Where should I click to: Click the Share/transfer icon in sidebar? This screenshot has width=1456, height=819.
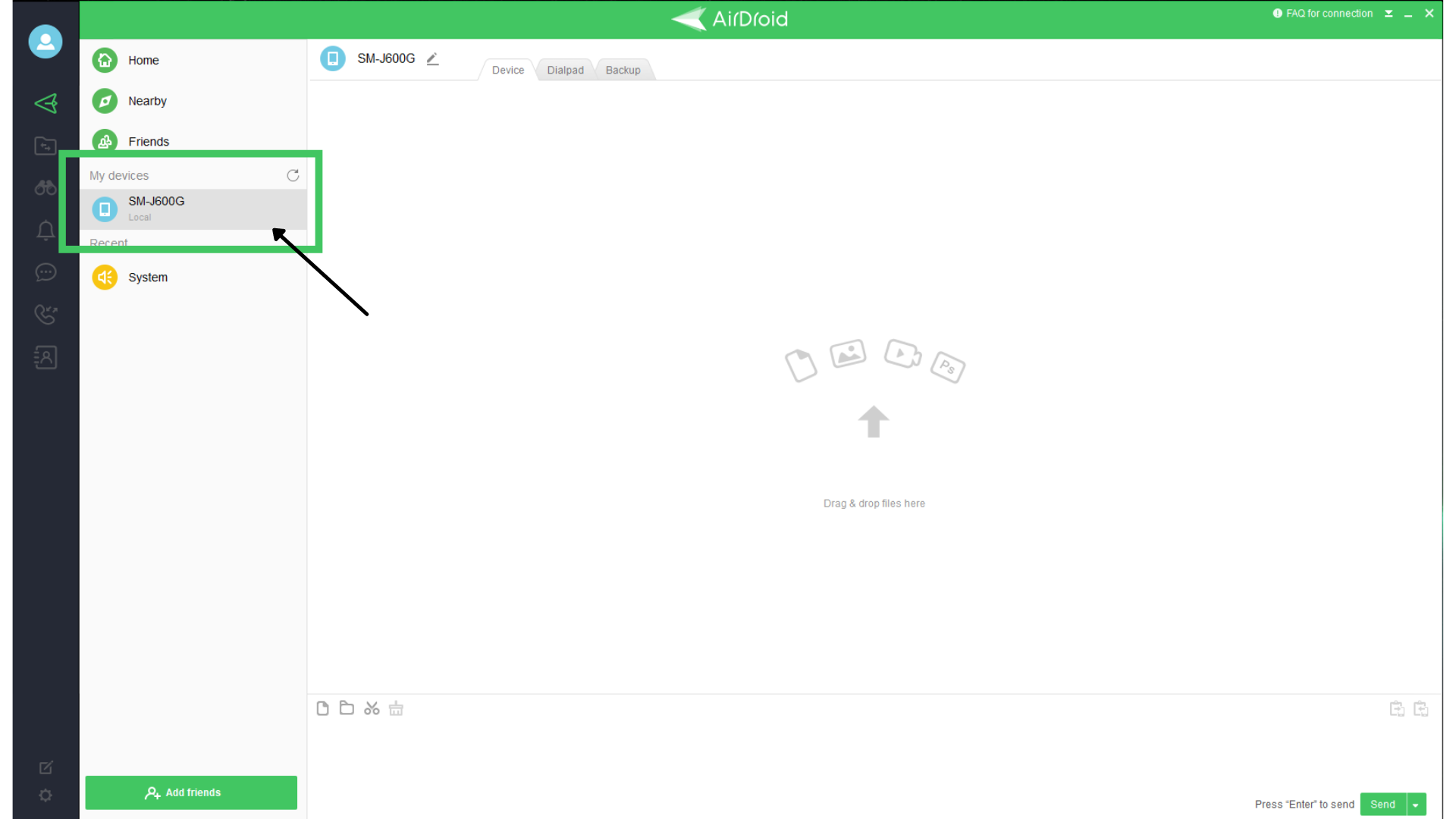click(x=46, y=103)
